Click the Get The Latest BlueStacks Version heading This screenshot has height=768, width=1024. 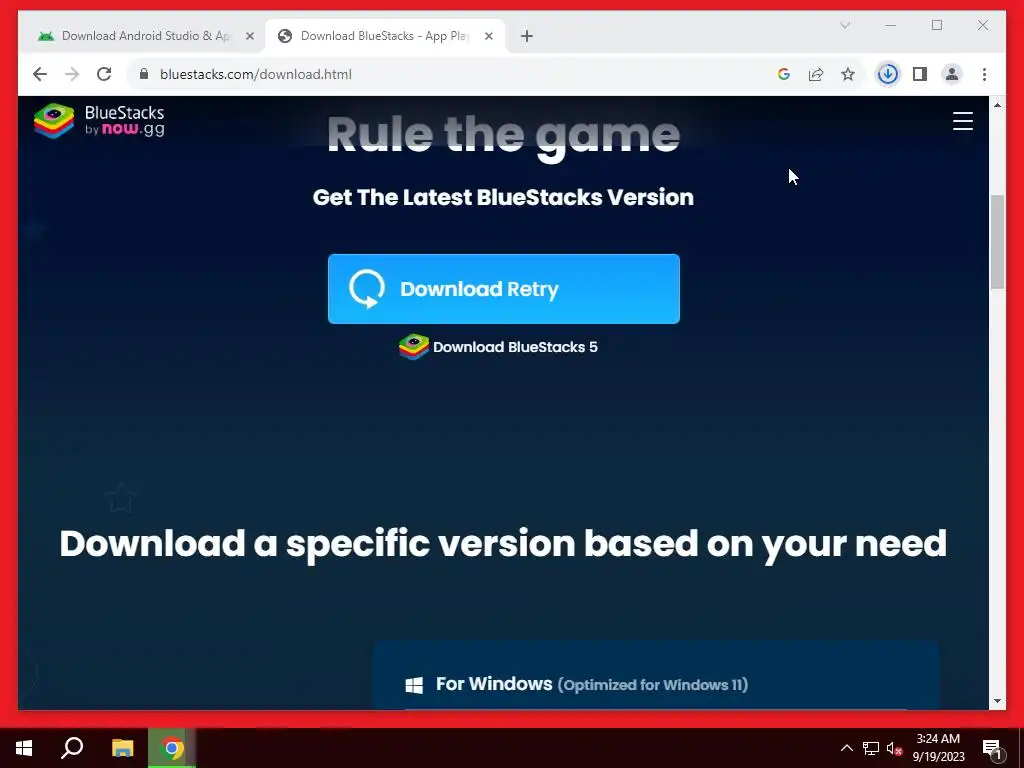[x=504, y=197]
